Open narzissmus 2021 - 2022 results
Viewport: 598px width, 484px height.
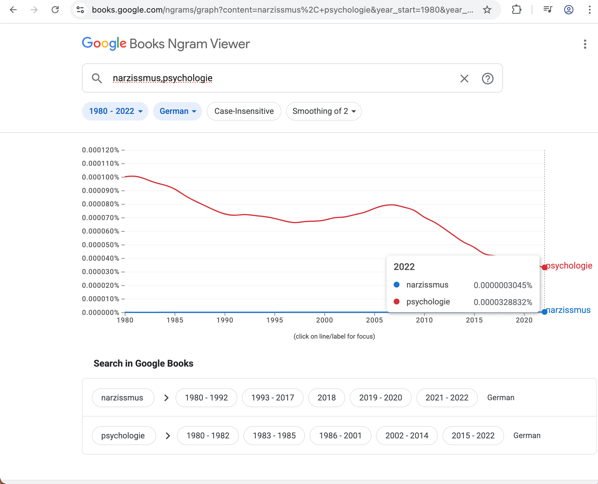click(x=447, y=398)
